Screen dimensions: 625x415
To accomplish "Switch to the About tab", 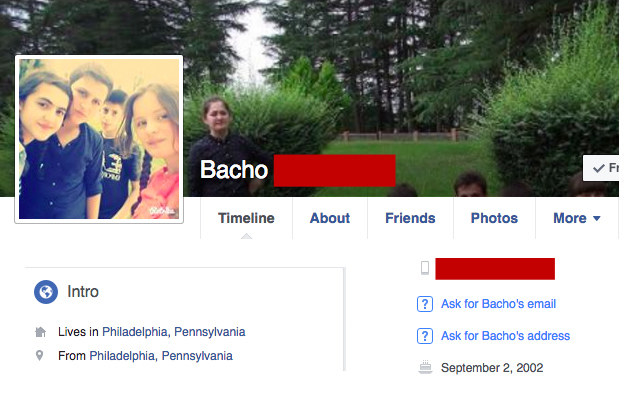I will (330, 218).
